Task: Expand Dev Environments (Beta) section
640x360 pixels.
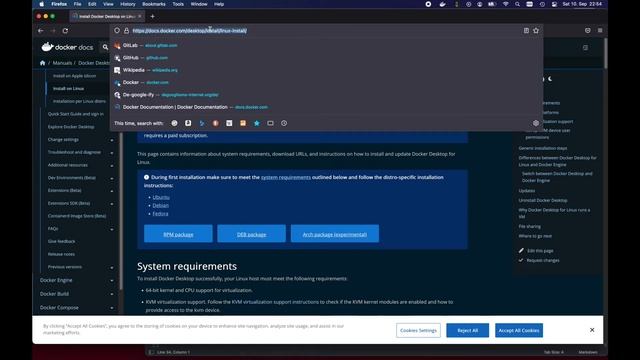Action: tap(112, 178)
